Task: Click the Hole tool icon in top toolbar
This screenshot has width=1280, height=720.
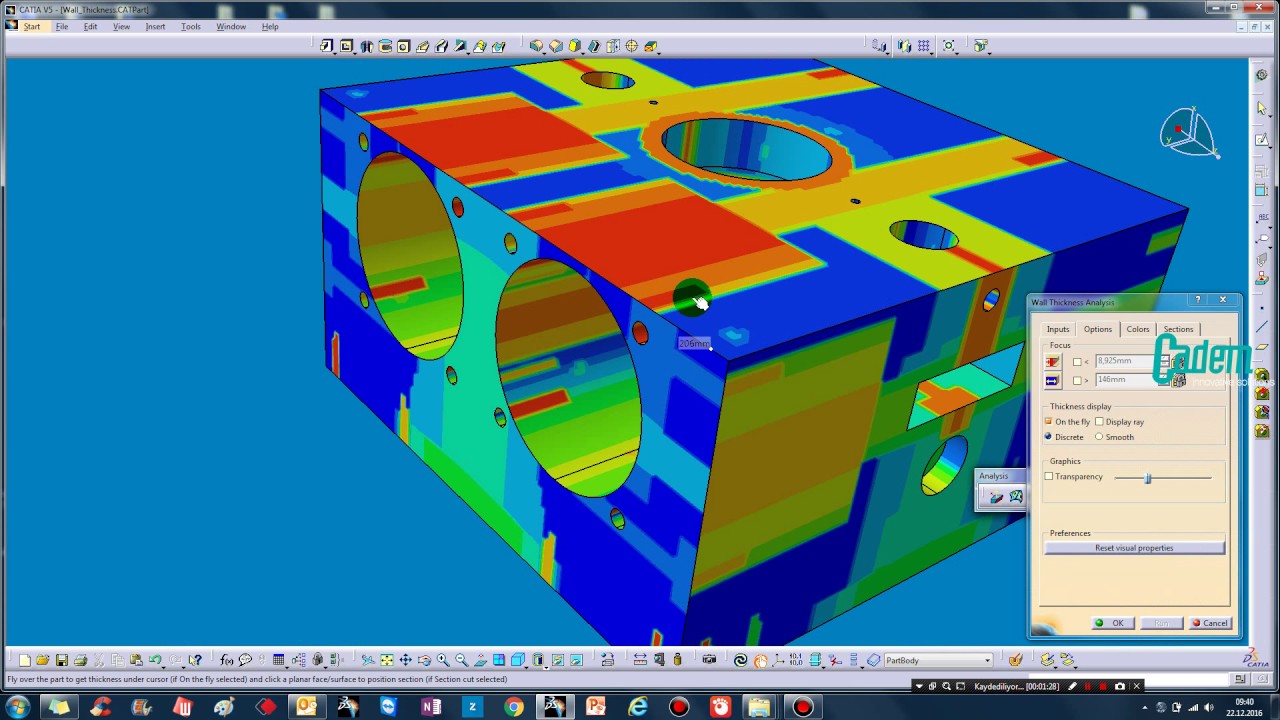Action: tap(403, 46)
